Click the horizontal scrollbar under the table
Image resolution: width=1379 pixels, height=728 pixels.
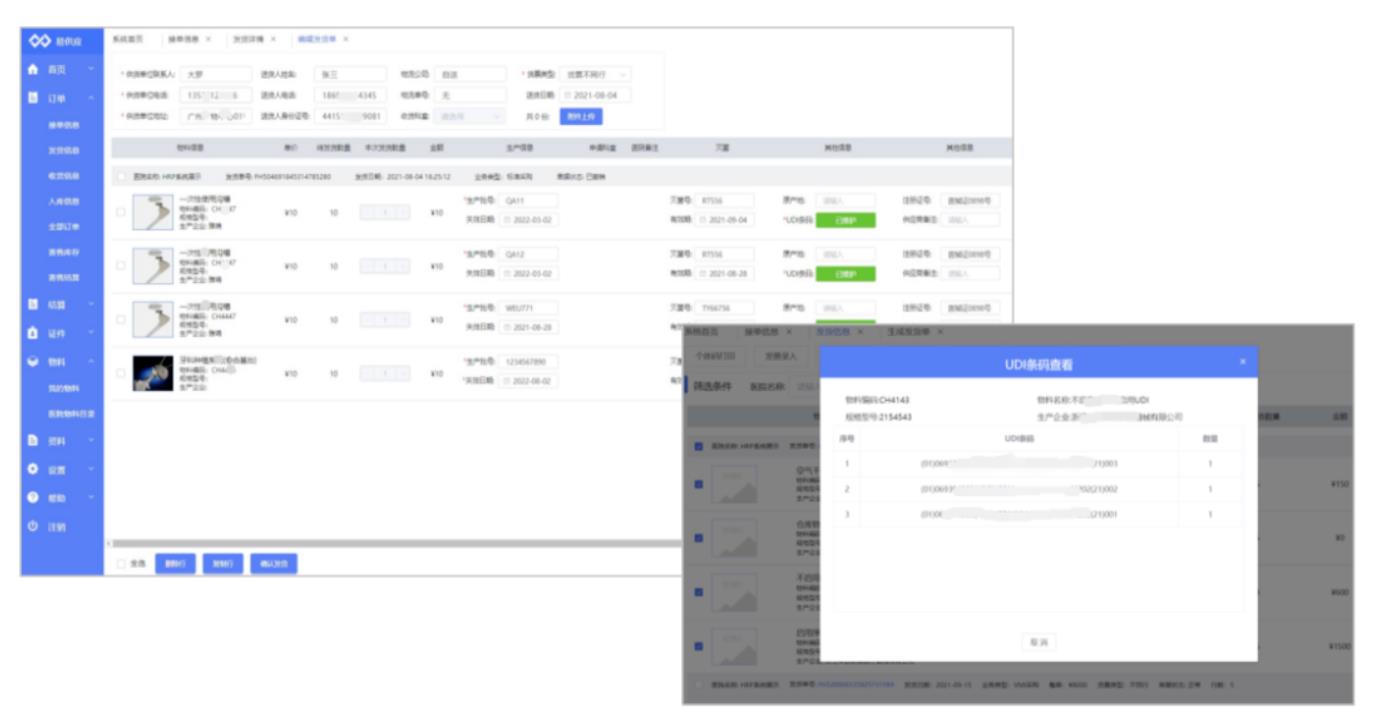pos(400,544)
